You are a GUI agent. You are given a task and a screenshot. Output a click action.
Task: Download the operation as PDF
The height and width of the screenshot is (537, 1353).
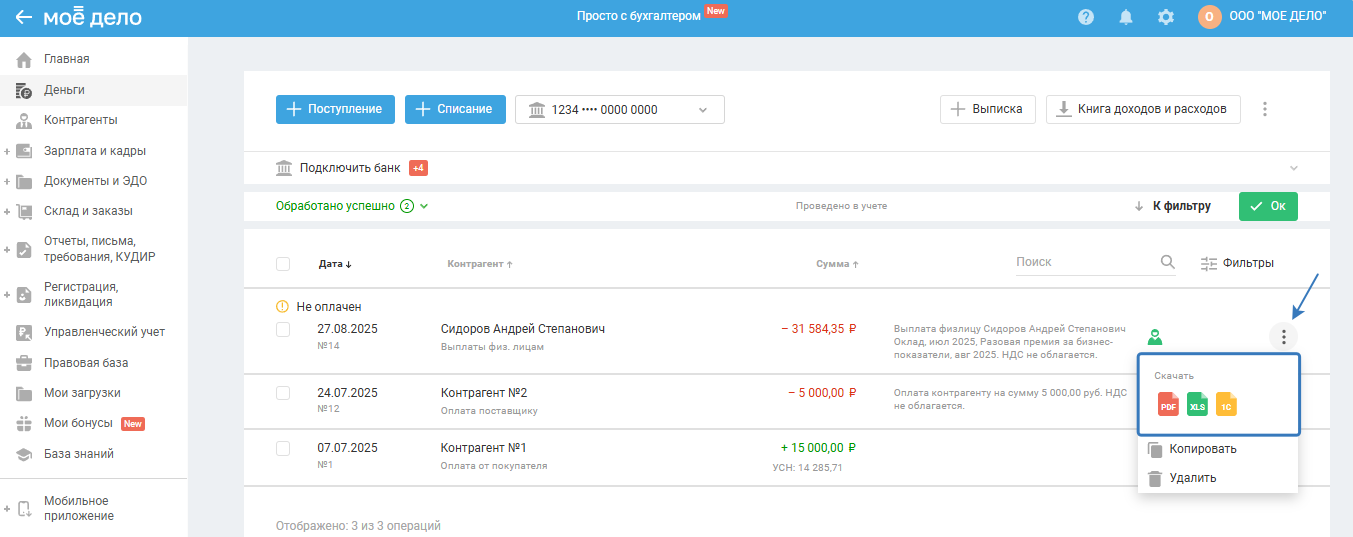pyautogui.click(x=1168, y=404)
